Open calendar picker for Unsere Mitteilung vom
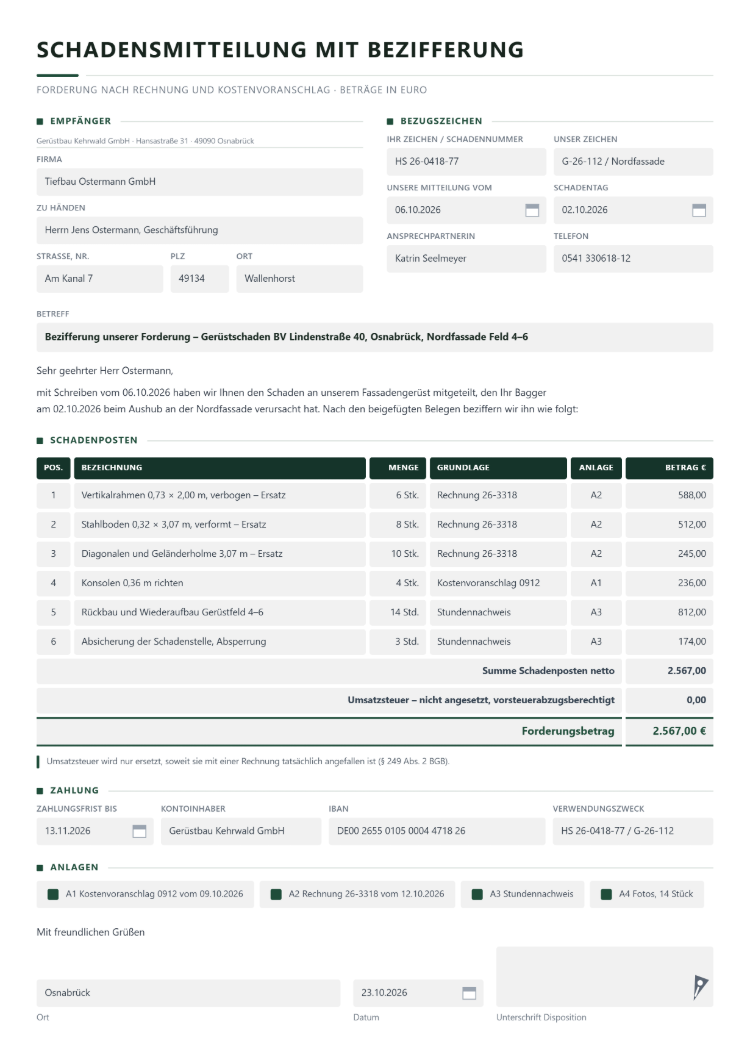The width and height of the screenshot is (750, 1060). pyautogui.click(x=532, y=210)
